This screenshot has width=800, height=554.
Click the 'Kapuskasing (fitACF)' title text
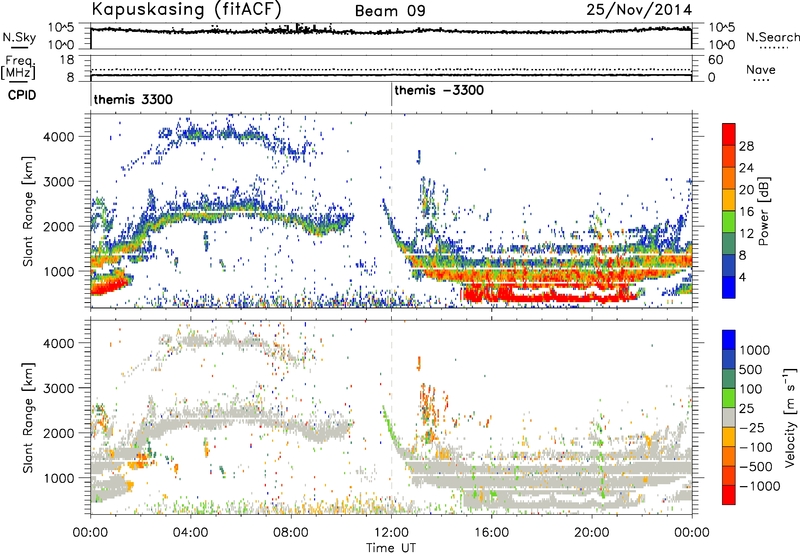(186, 9)
